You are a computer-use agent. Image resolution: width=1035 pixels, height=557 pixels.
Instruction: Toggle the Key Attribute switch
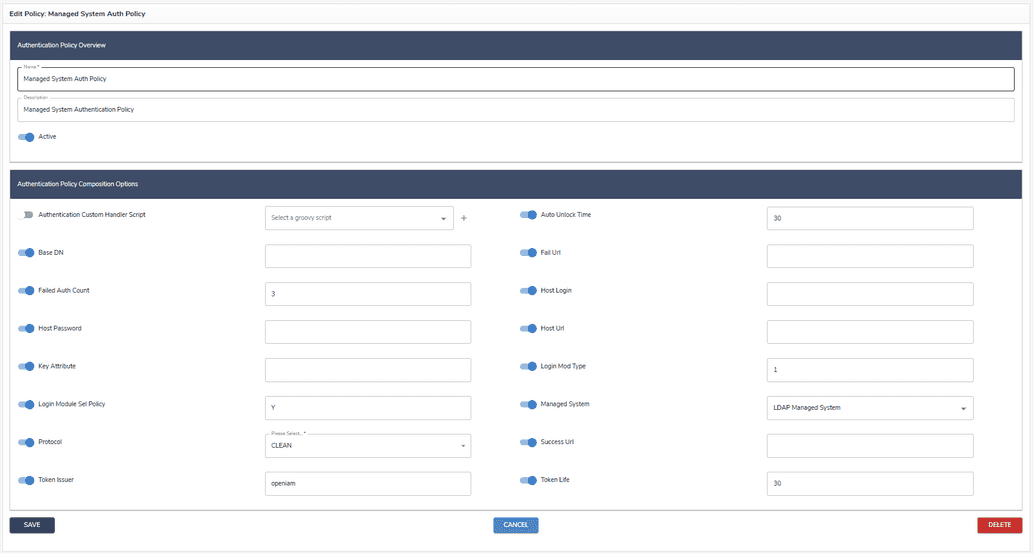[26, 366]
